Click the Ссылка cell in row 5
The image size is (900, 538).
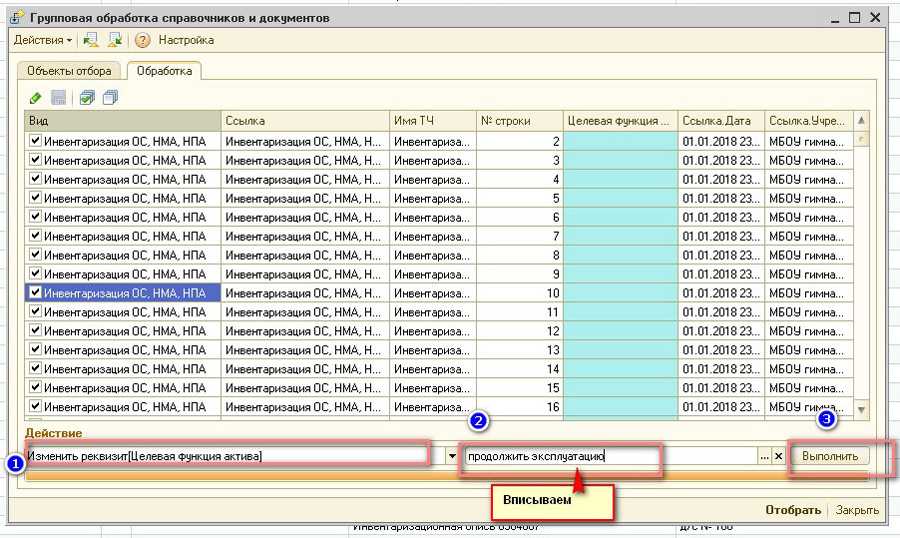[x=305, y=198]
